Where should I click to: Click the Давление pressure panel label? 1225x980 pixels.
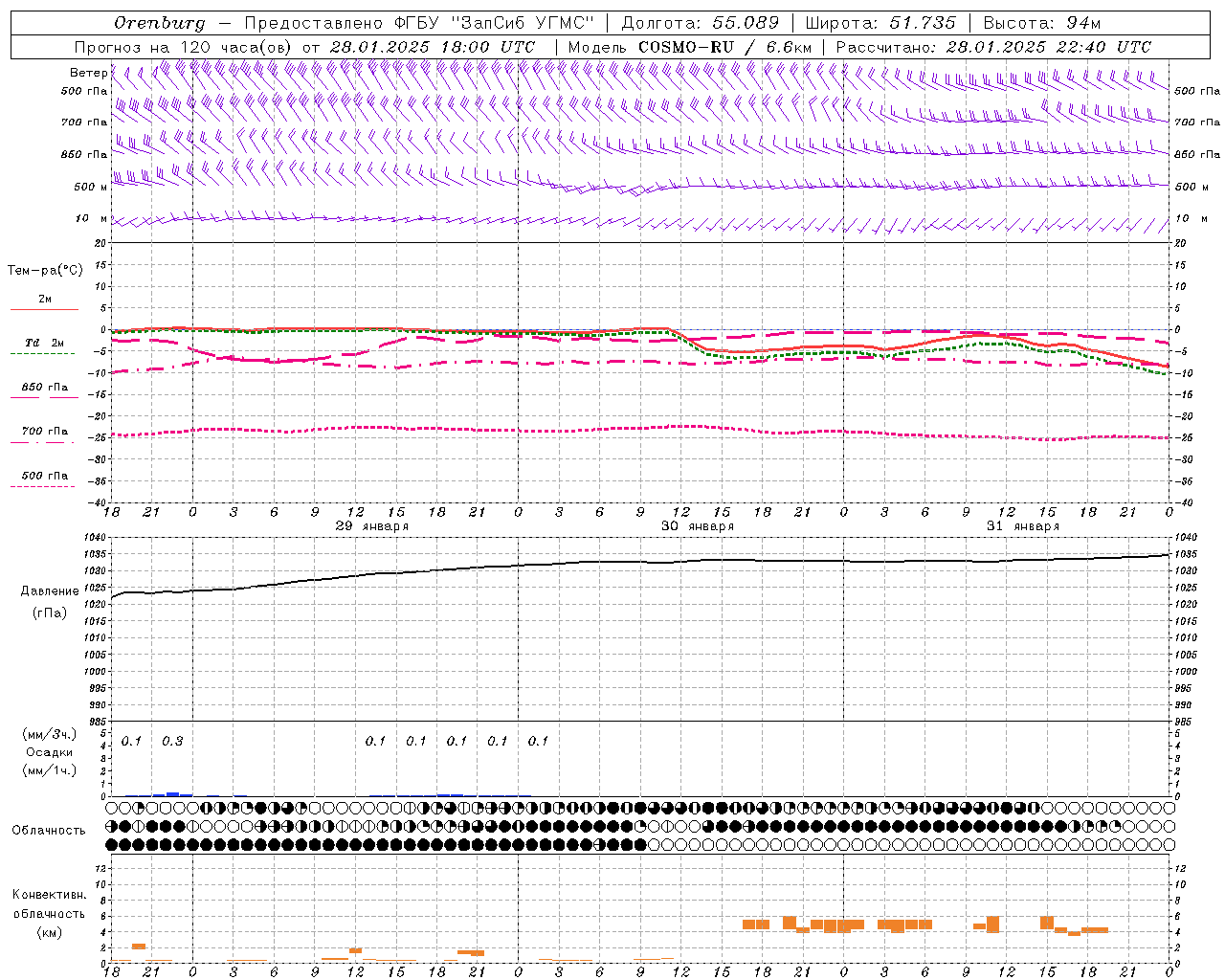(x=50, y=591)
